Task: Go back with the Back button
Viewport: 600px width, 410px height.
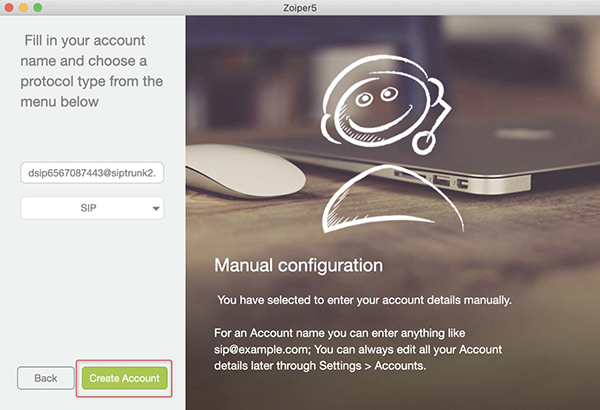Action: 46,378
